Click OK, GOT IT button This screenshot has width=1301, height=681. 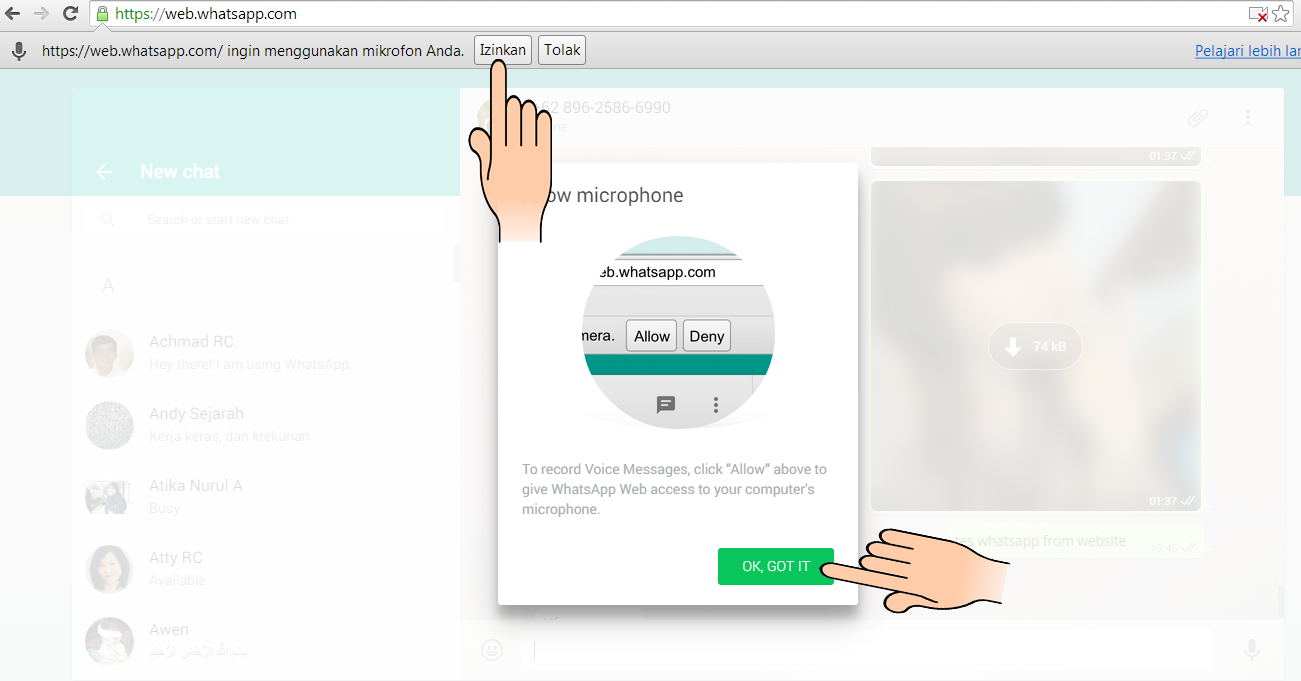click(x=775, y=566)
